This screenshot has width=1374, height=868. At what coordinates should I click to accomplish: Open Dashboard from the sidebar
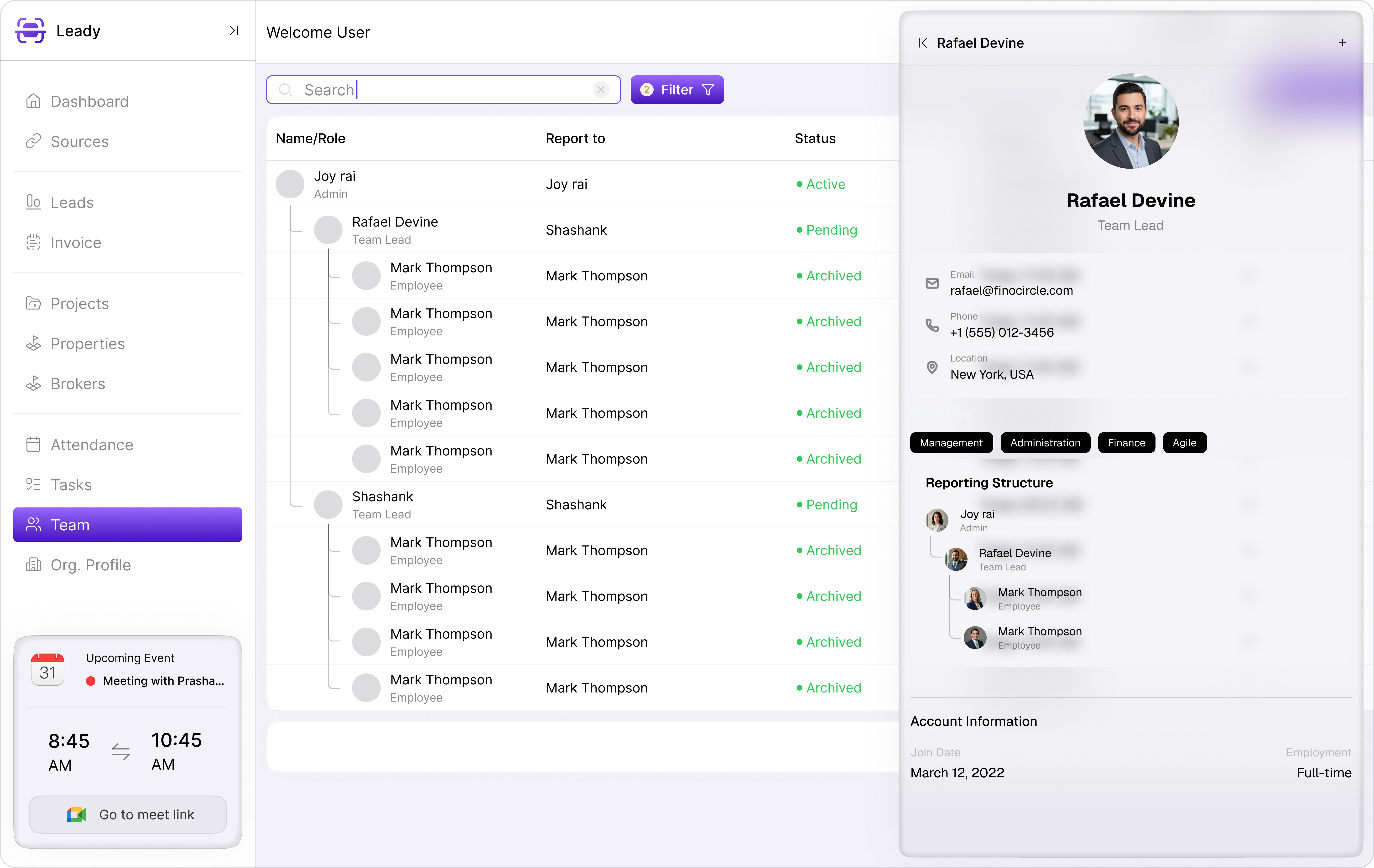[x=128, y=102]
